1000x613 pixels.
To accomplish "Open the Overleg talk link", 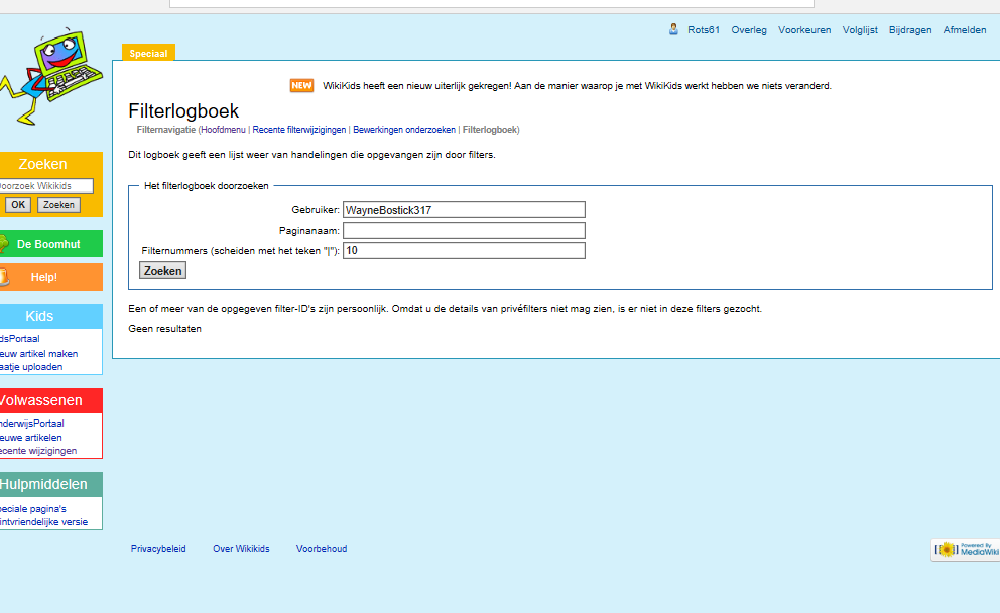I will coord(749,30).
